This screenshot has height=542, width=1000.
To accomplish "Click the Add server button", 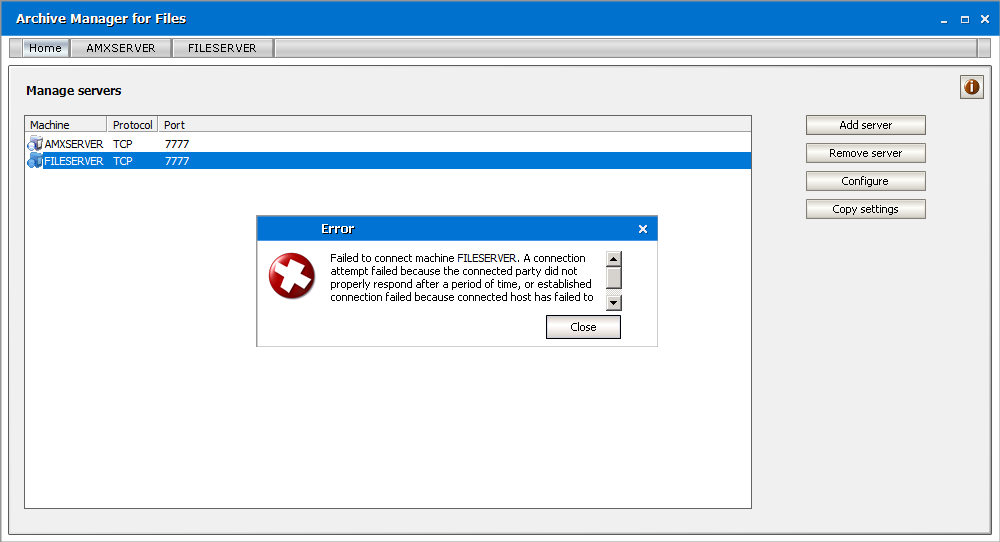I will pyautogui.click(x=865, y=125).
